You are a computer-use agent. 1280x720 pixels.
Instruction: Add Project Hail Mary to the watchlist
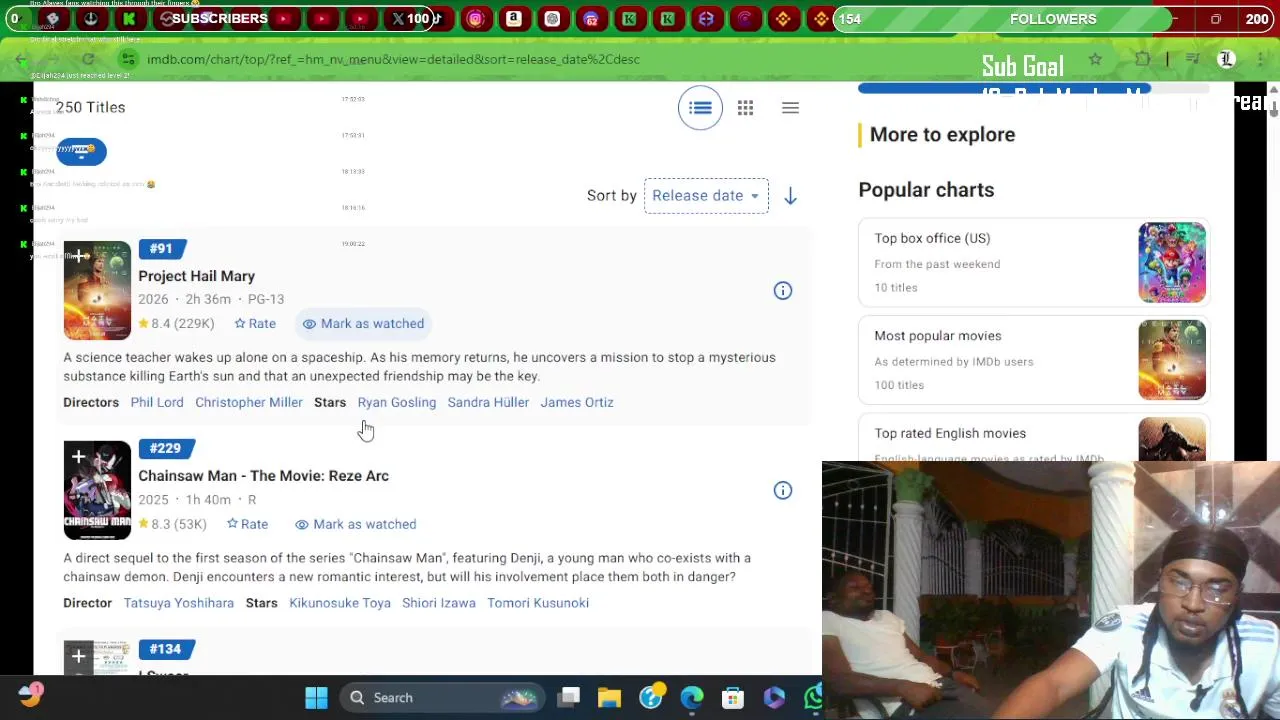[x=78, y=256]
